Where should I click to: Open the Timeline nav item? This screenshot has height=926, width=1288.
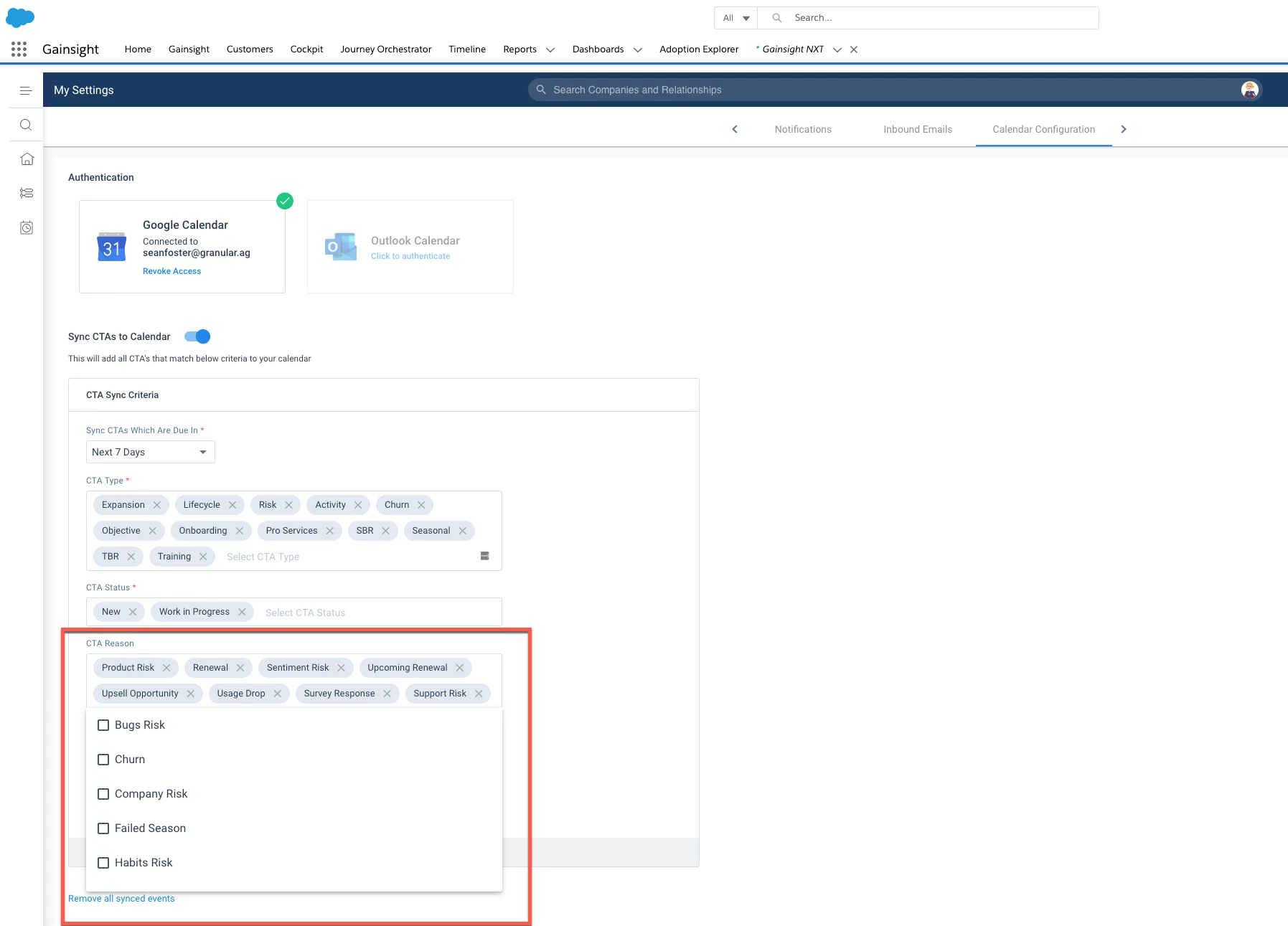click(467, 49)
